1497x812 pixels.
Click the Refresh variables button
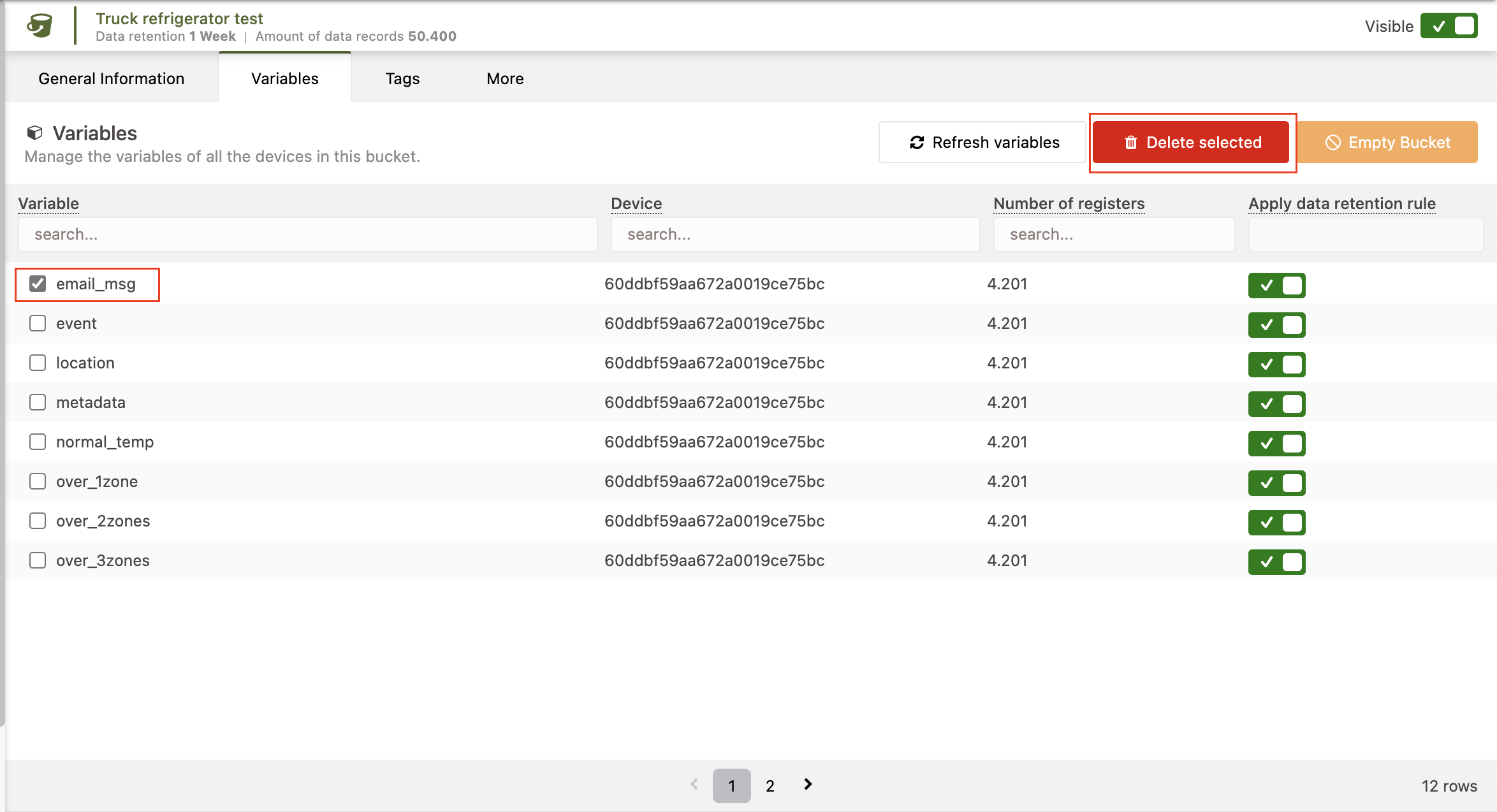coord(982,142)
